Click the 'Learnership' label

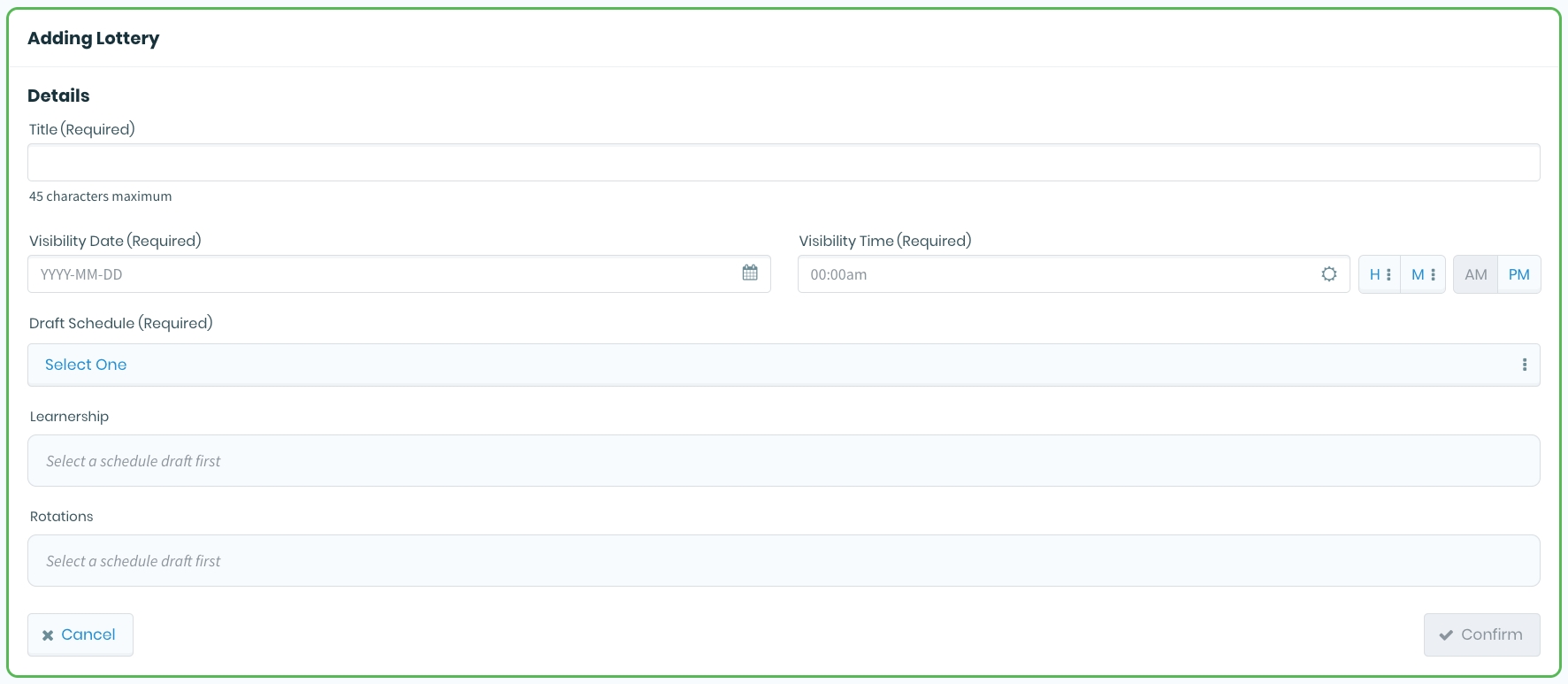click(x=69, y=417)
